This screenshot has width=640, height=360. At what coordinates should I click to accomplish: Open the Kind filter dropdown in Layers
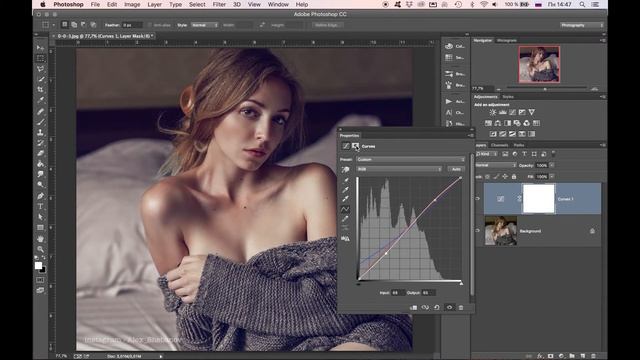coord(486,154)
